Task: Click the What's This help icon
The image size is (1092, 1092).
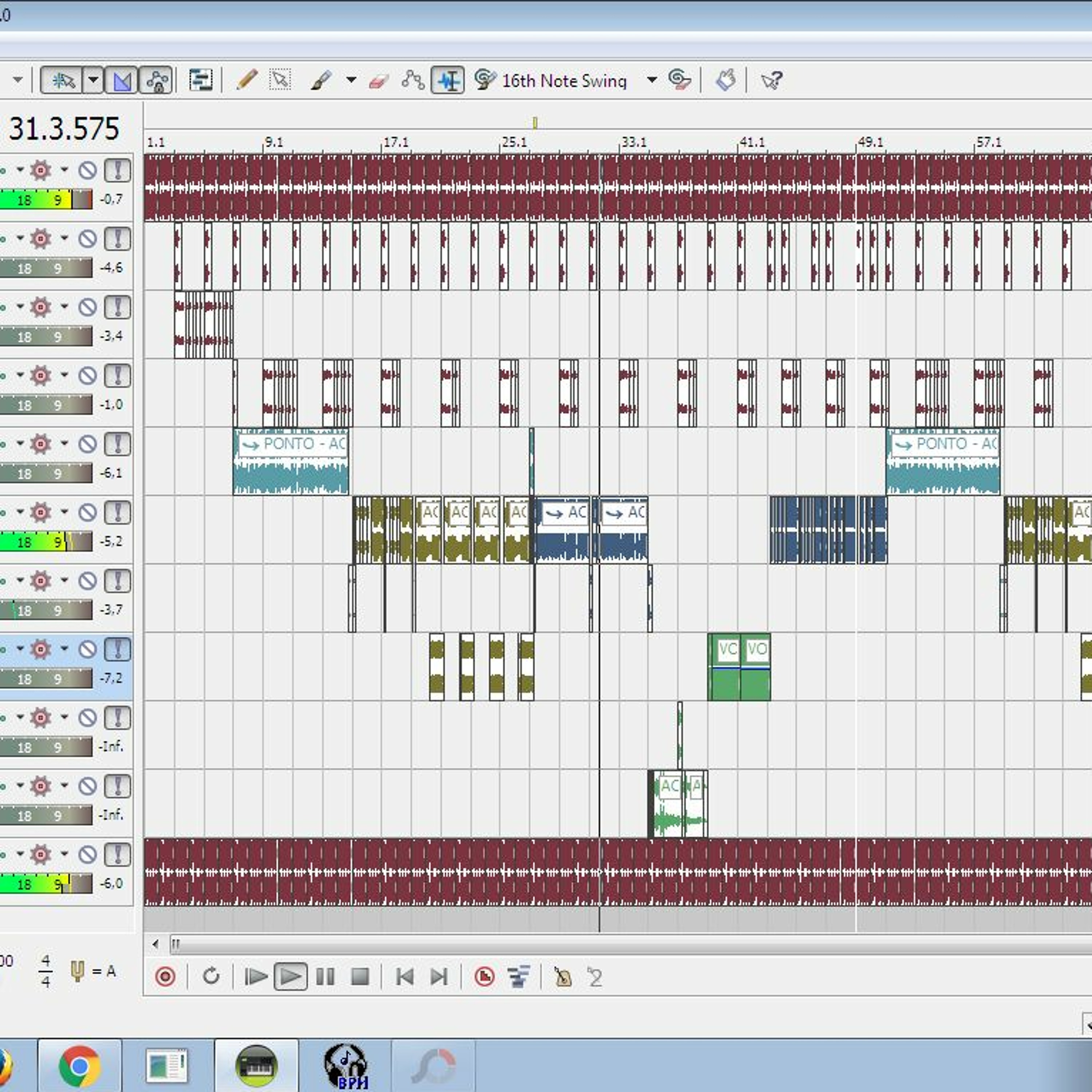Action: [x=772, y=80]
